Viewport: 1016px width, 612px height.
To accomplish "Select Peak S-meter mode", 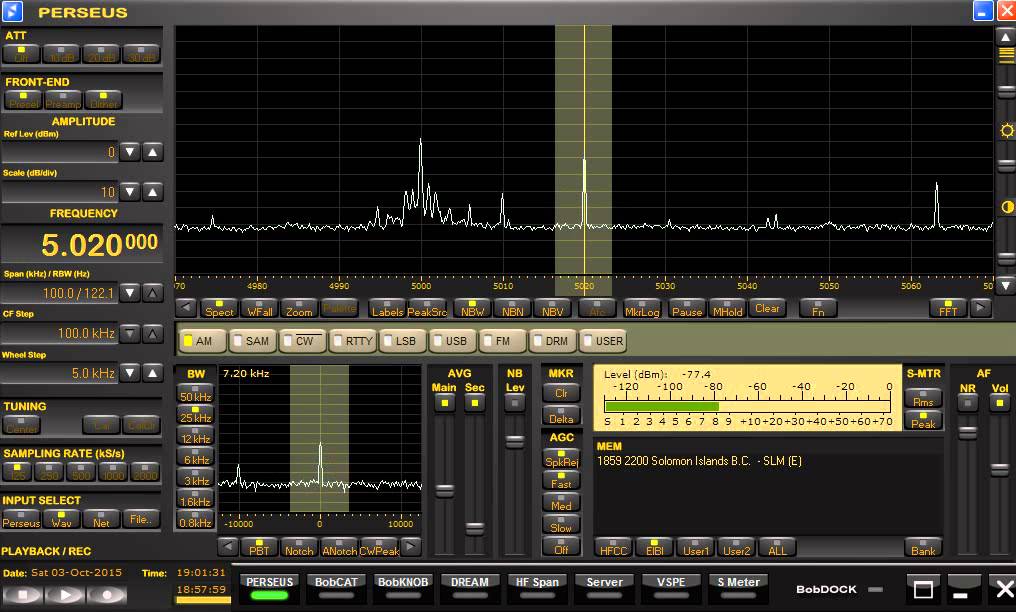I will tap(923, 421).
